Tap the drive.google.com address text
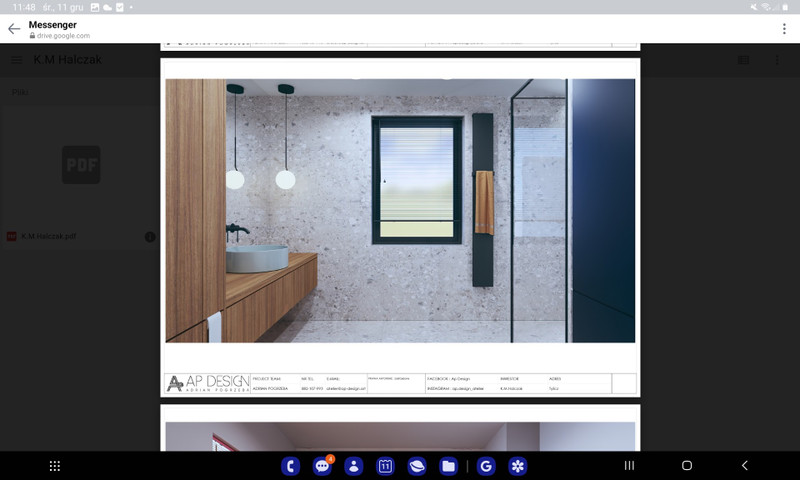The width and height of the screenshot is (800, 480). (x=66, y=35)
